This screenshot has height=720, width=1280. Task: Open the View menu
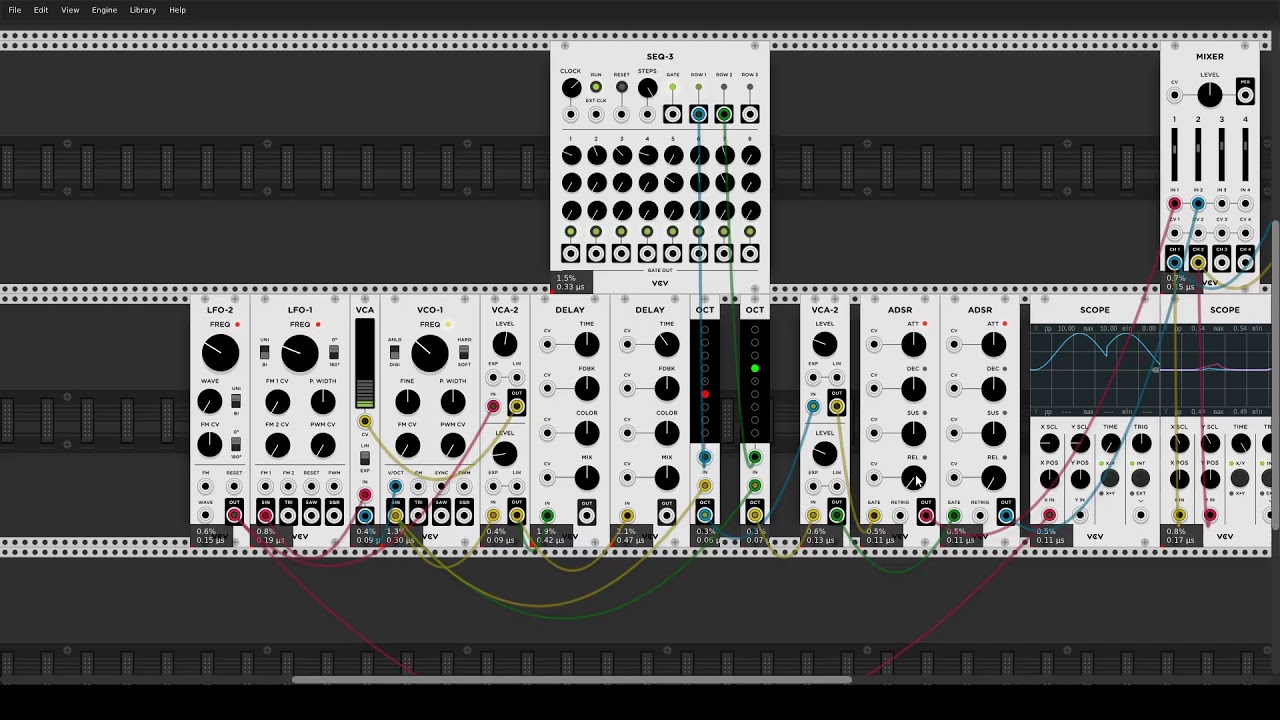click(x=70, y=10)
